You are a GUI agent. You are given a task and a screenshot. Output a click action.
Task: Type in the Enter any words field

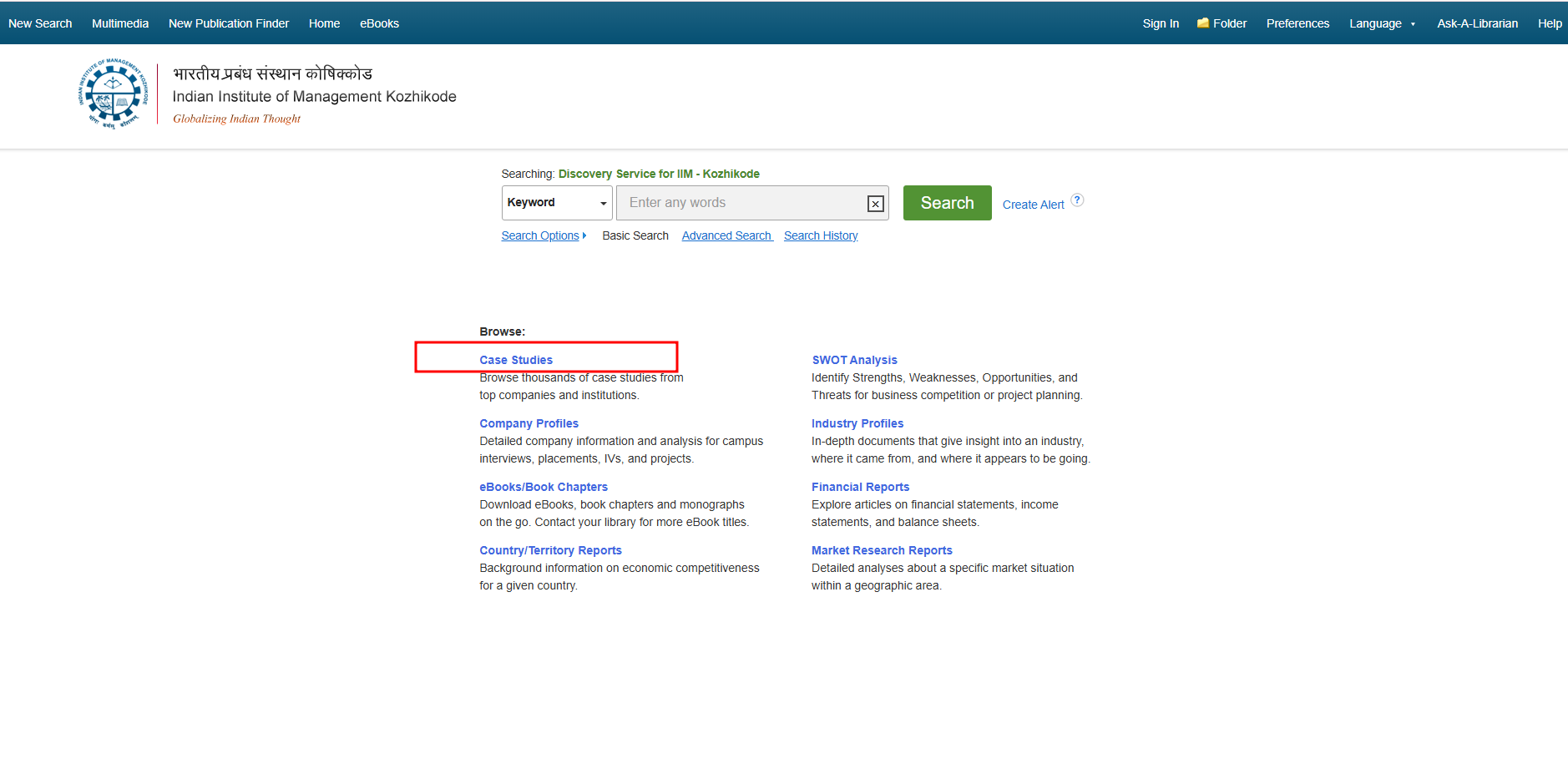pos(743,203)
